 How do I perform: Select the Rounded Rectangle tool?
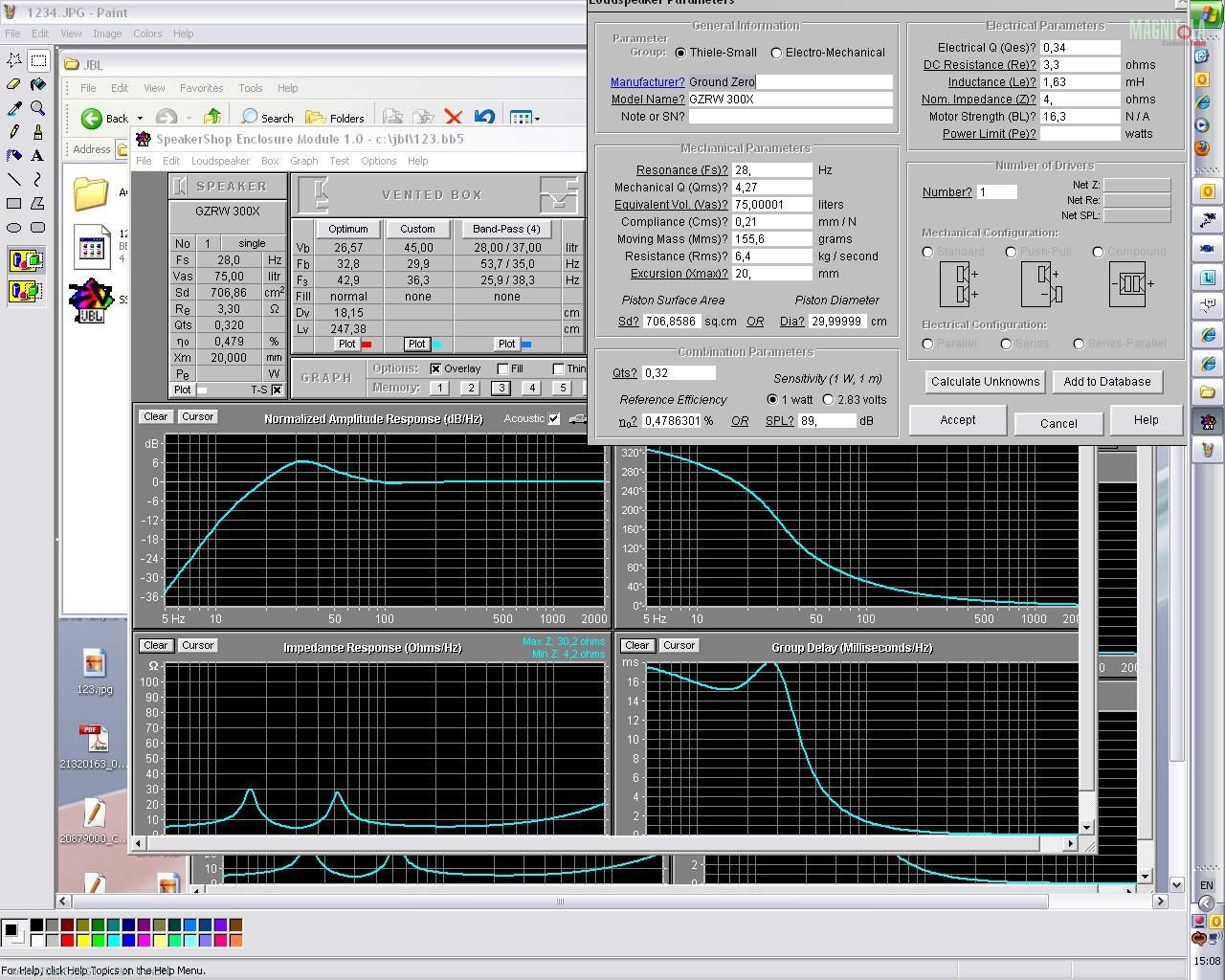(38, 227)
